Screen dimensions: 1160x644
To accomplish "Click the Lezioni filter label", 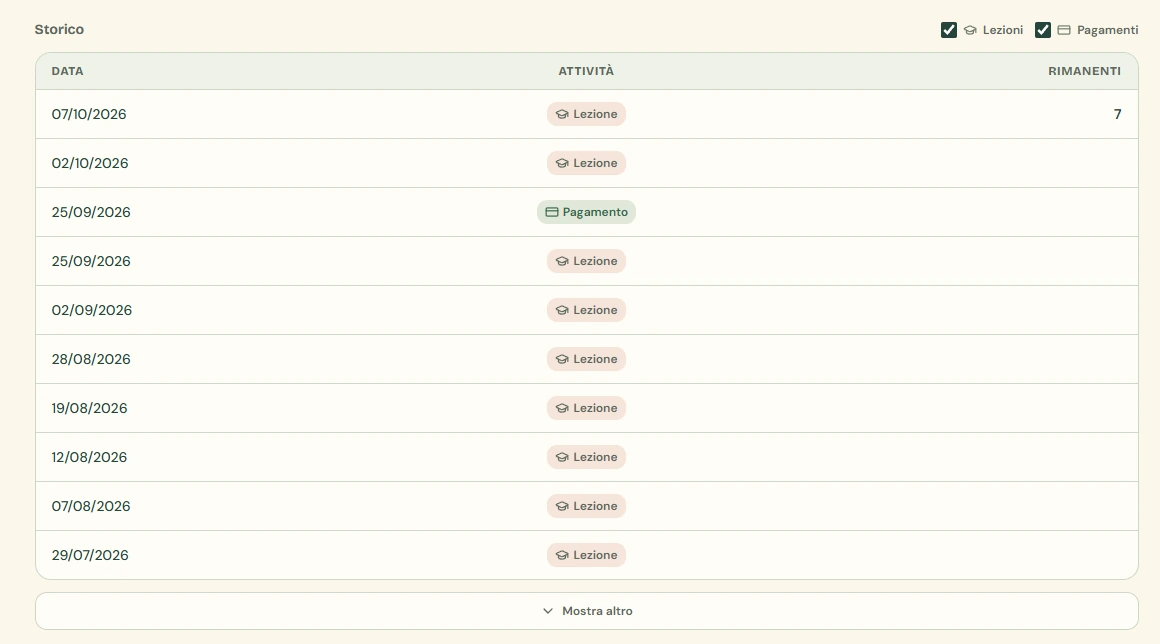I will (x=1002, y=30).
